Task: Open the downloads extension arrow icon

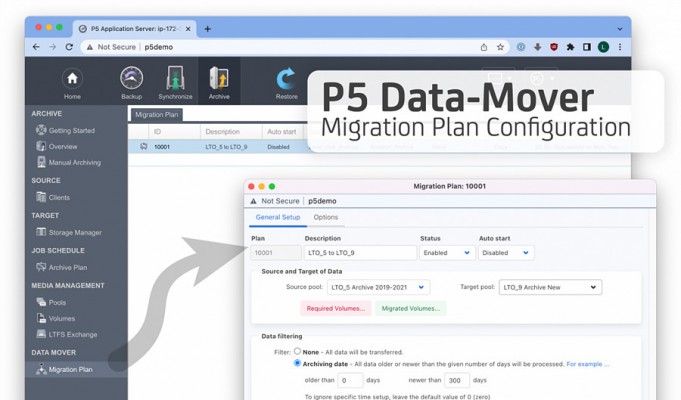Action: point(537,47)
